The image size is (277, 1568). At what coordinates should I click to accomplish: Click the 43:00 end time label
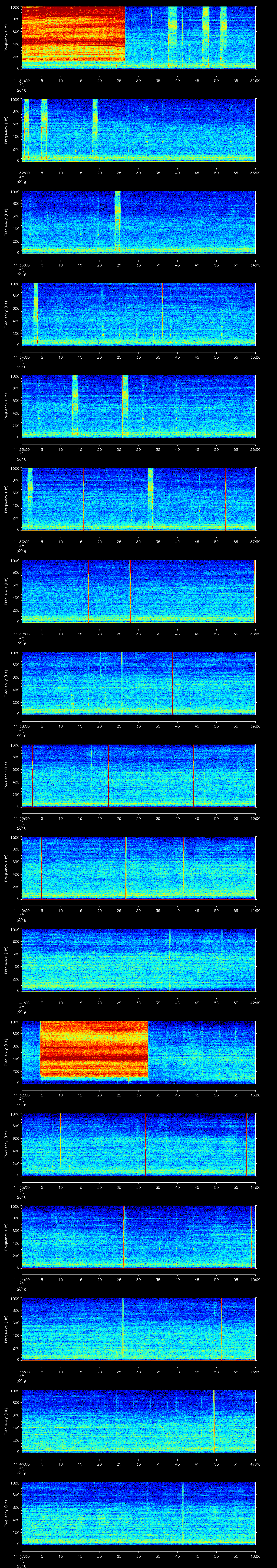(x=255, y=1095)
